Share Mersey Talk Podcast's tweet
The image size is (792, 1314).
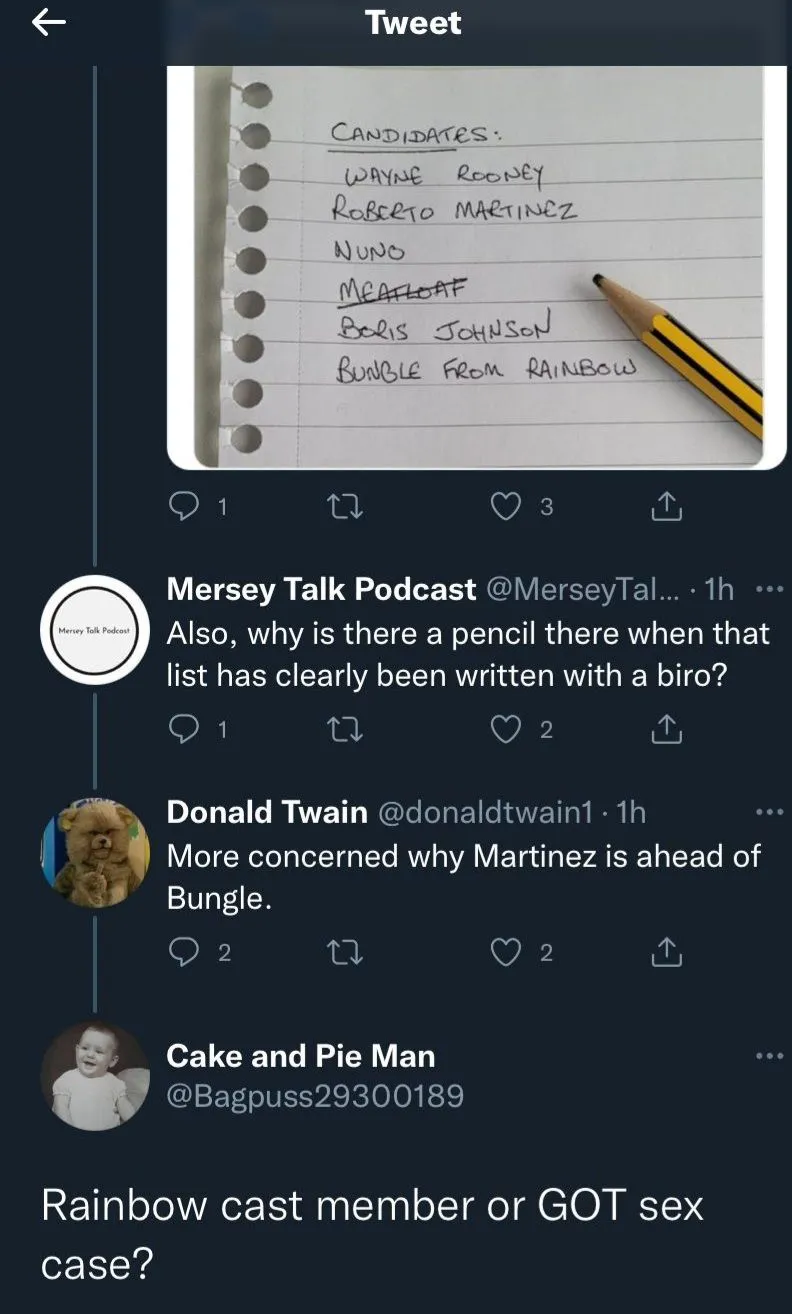[666, 731]
